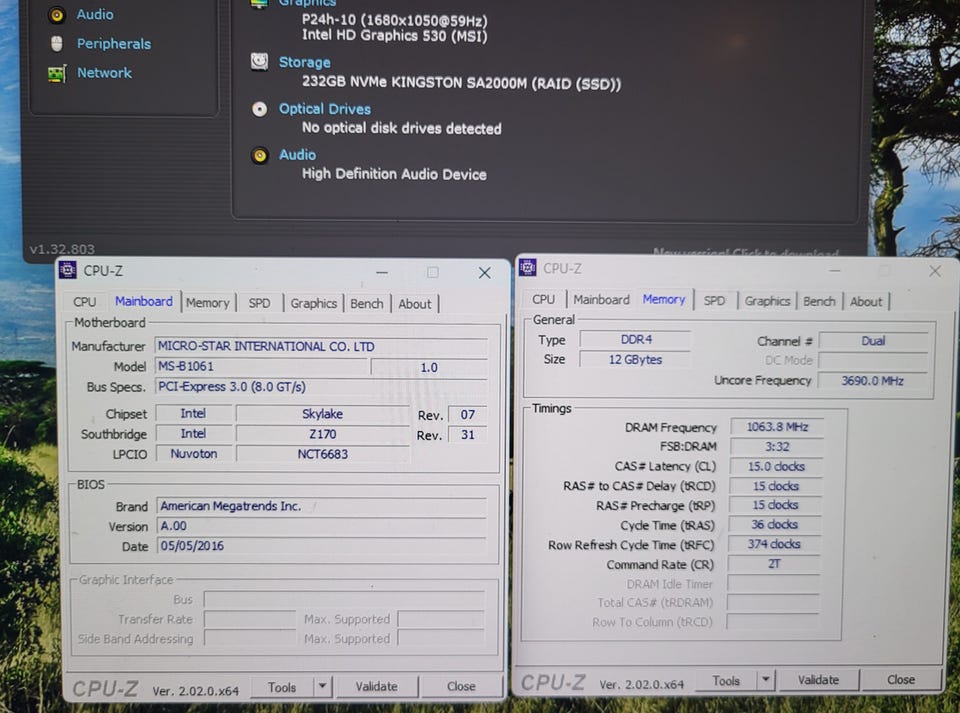
Task: Click memory Type field DDR4
Action: pos(636,340)
